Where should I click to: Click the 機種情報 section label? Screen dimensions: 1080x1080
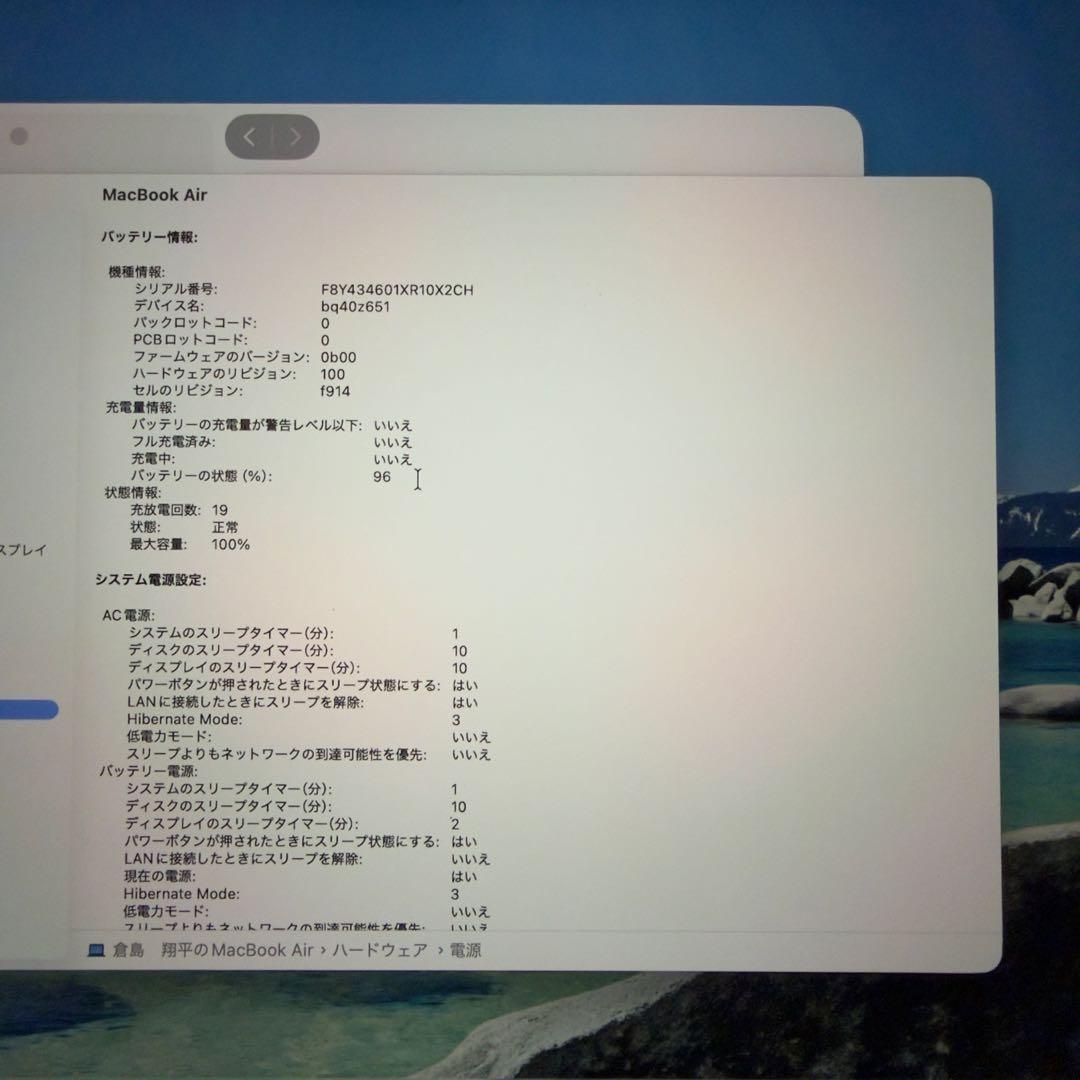coord(136,272)
